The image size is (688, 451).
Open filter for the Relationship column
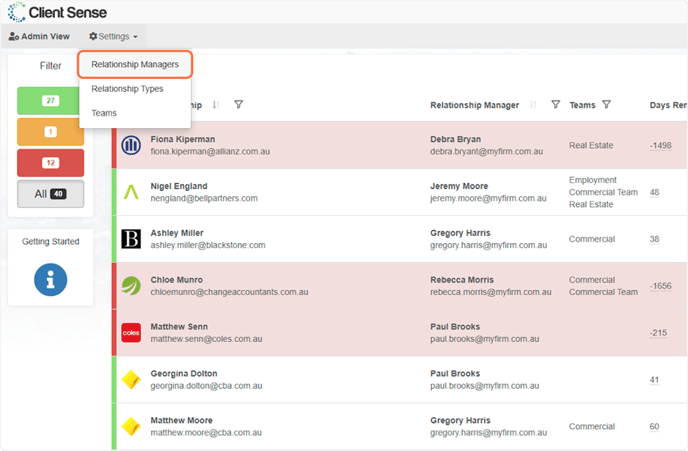click(x=238, y=104)
